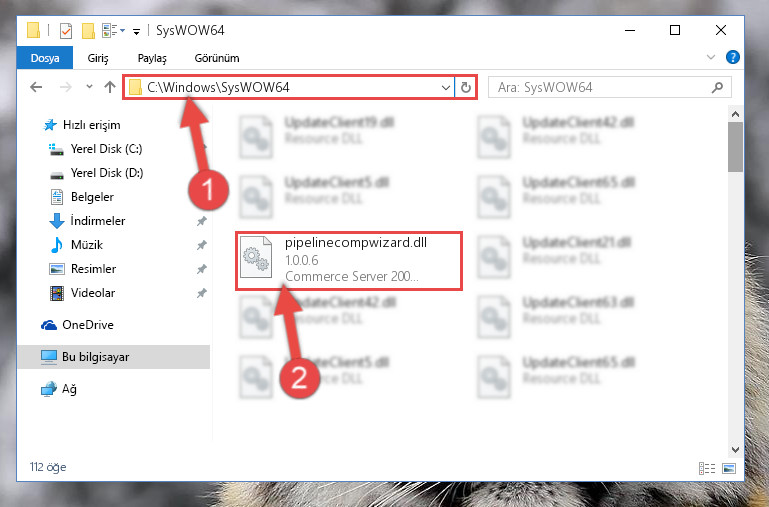769x507 pixels.
Task: Open Yerel Disk (C:) in sidebar
Action: coord(106,149)
